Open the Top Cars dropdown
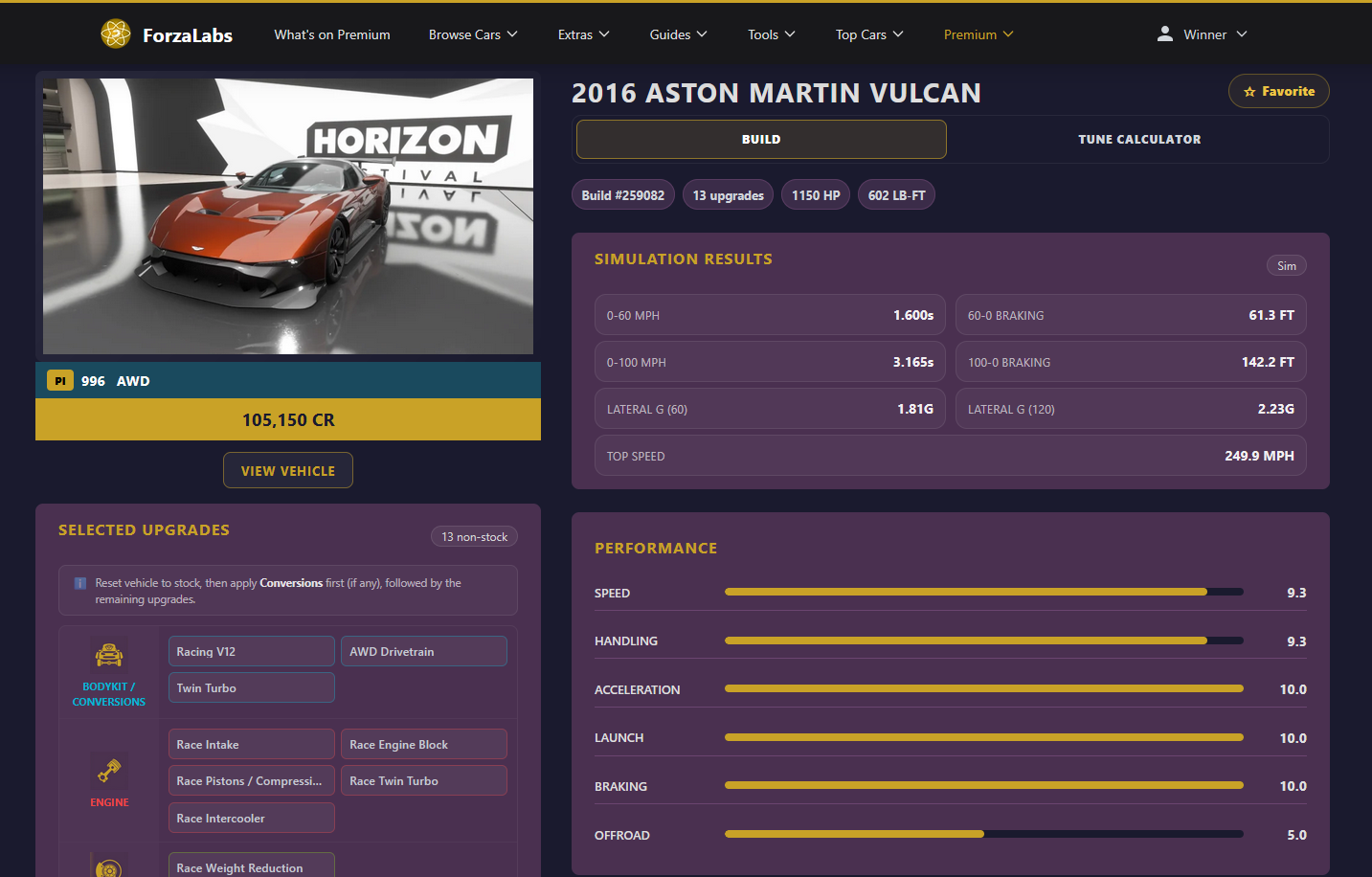Screen dimensions: 1372x877 click(x=868, y=34)
